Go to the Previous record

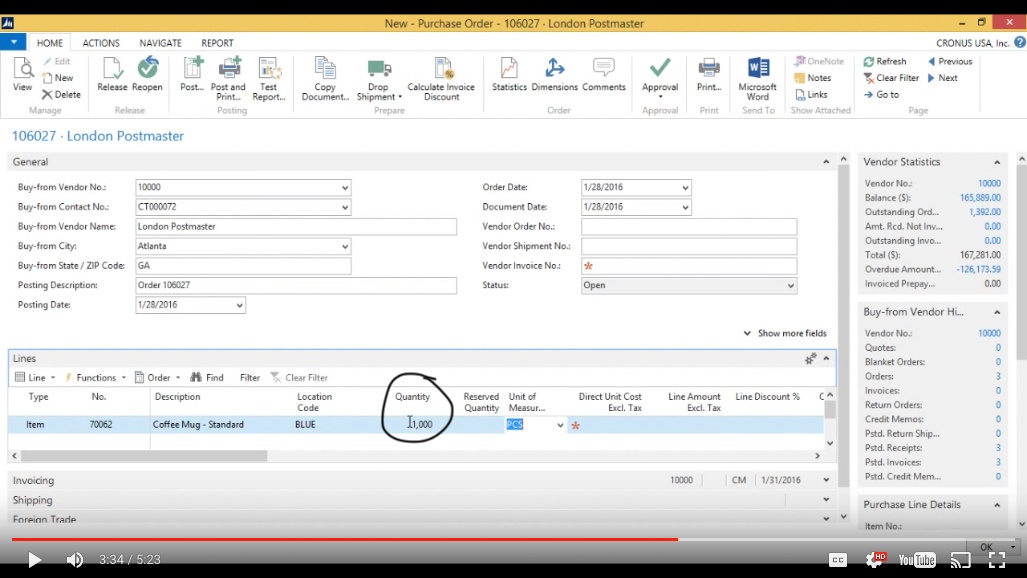pos(950,61)
